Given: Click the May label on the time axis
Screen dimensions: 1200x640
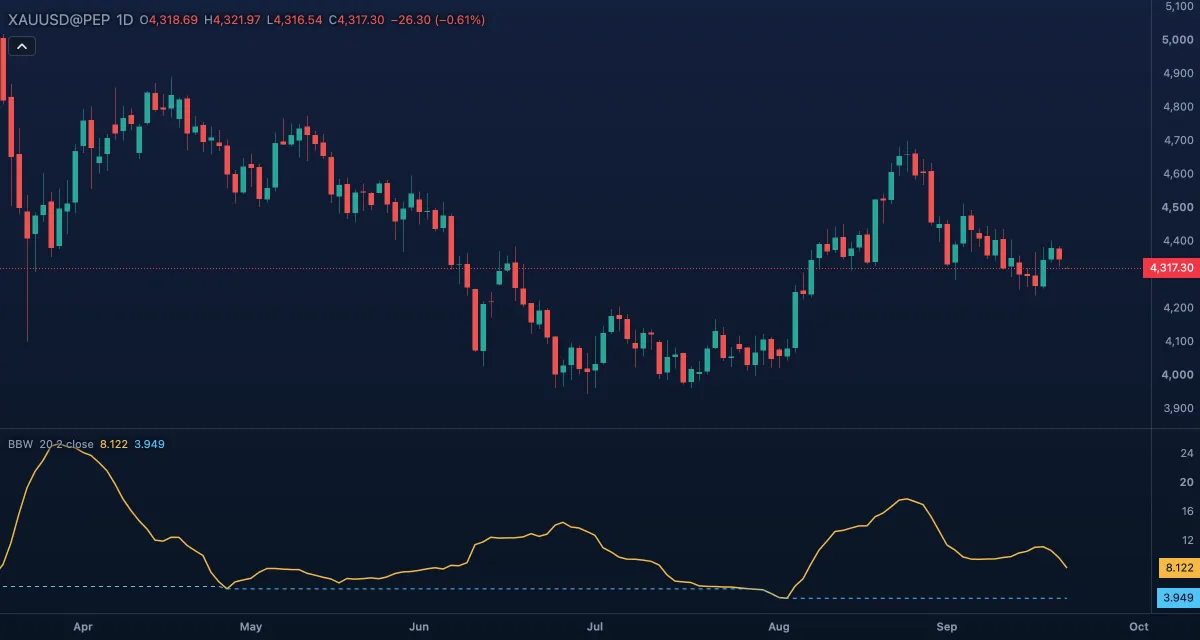Looking at the screenshot, I should click(x=251, y=627).
